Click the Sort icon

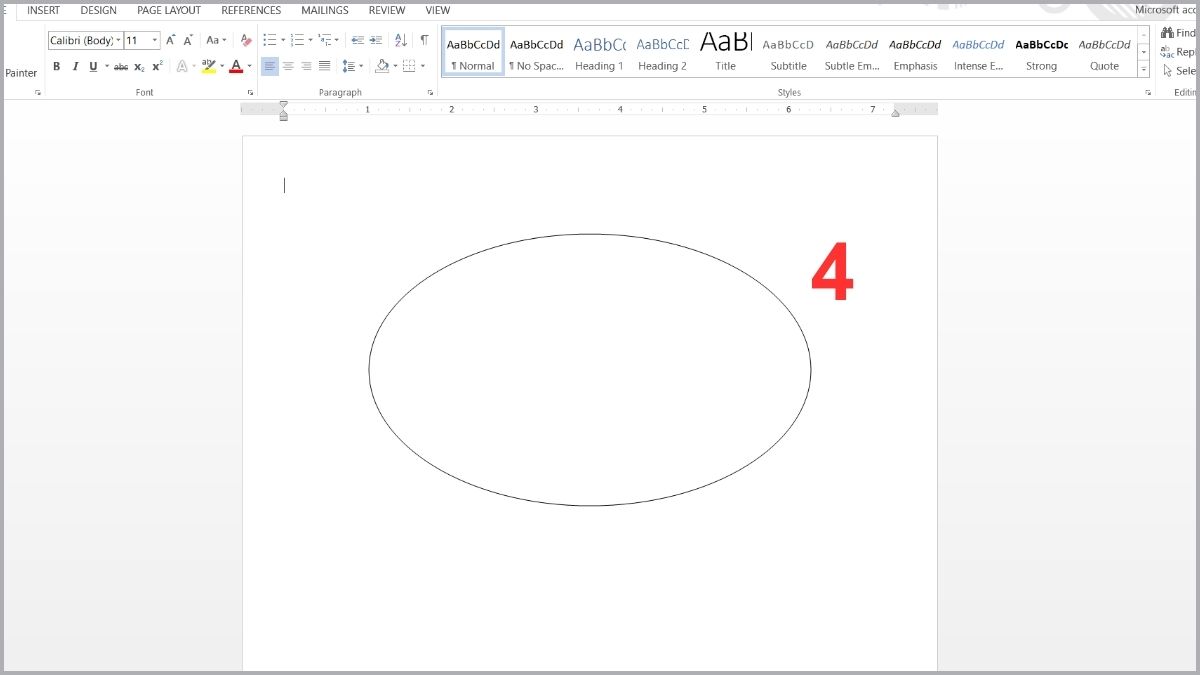coord(400,41)
